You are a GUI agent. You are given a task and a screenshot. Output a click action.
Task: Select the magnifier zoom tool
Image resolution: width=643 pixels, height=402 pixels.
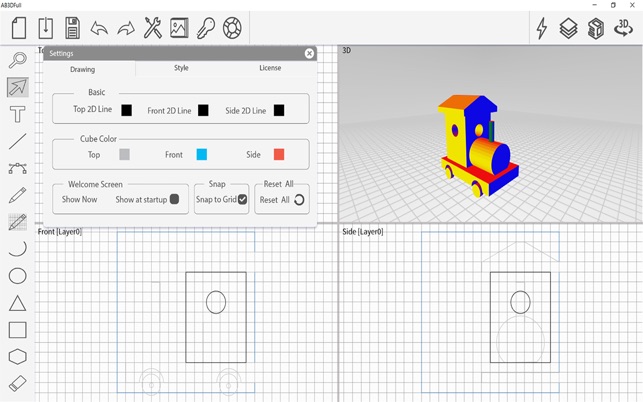tap(18, 60)
